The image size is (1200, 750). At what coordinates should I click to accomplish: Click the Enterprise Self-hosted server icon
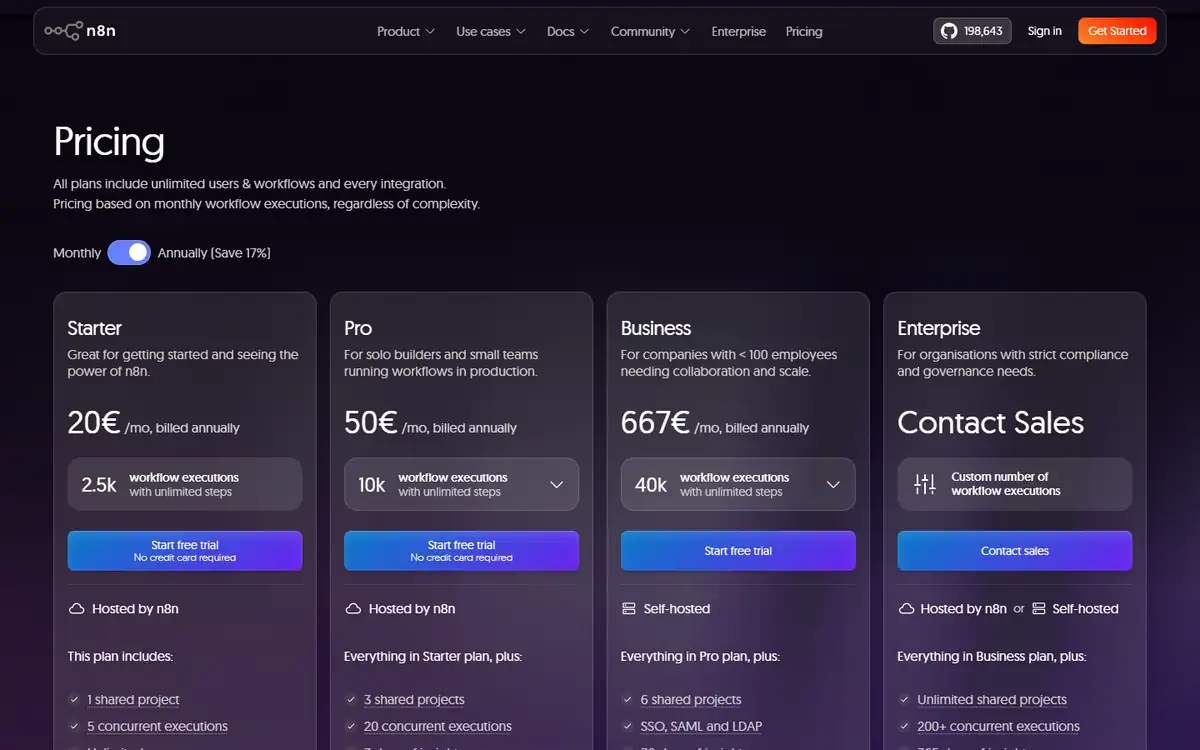(1039, 608)
